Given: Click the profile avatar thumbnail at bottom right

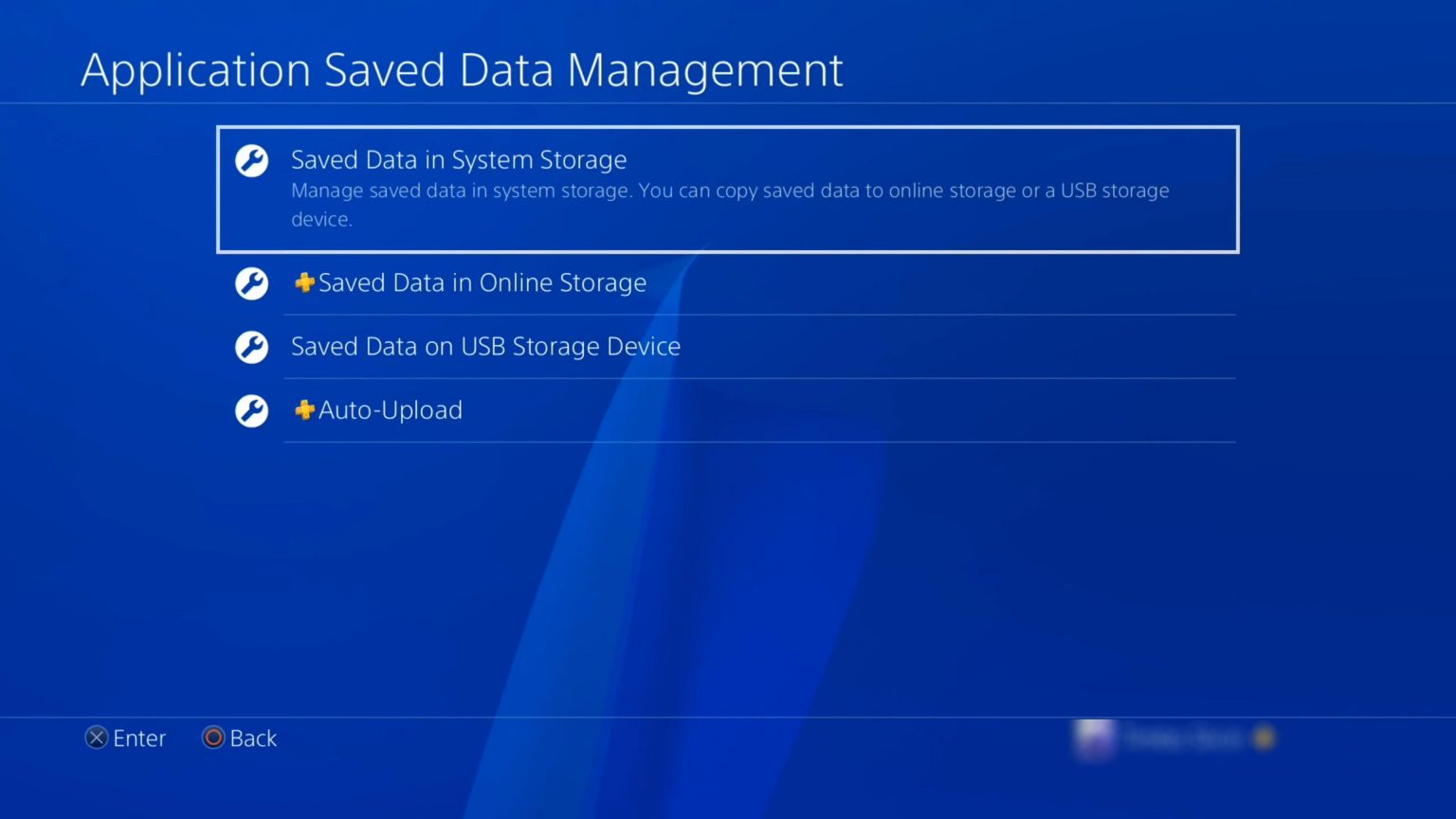Looking at the screenshot, I should [1096, 739].
